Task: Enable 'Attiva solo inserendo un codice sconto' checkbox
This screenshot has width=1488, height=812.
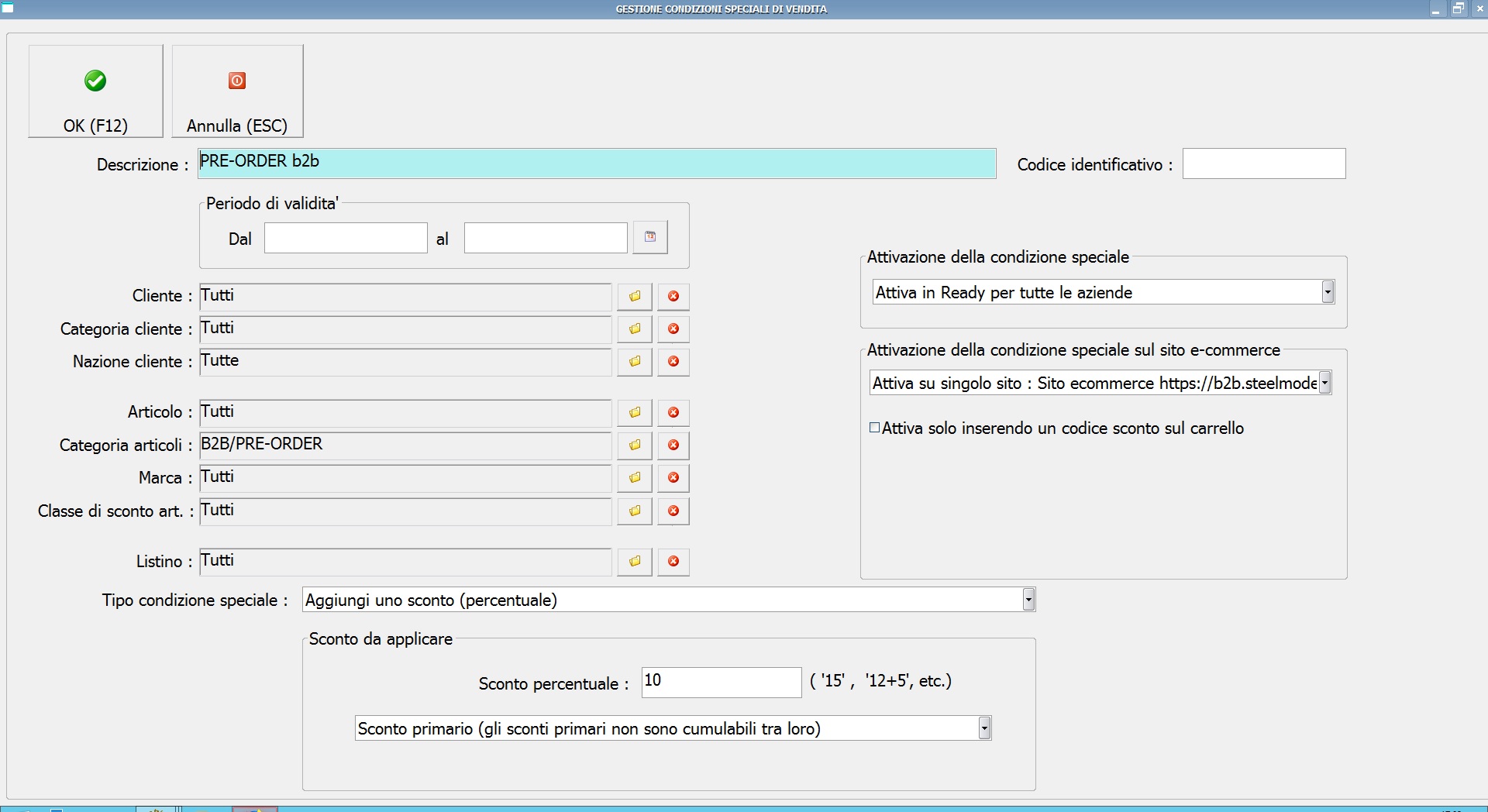Action: click(875, 428)
